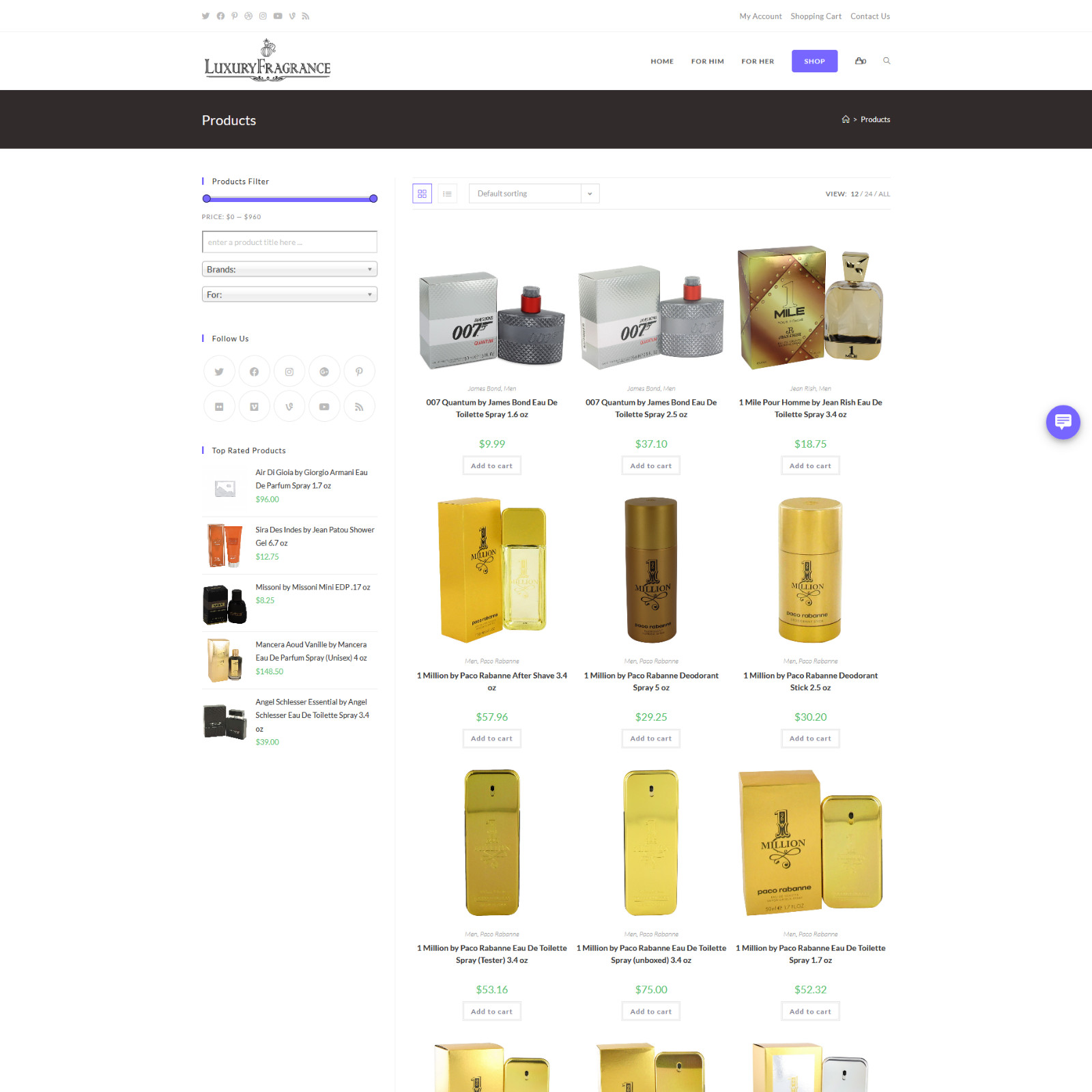Go to HOME in main menu
The height and width of the screenshot is (1092, 1092).
point(662,61)
